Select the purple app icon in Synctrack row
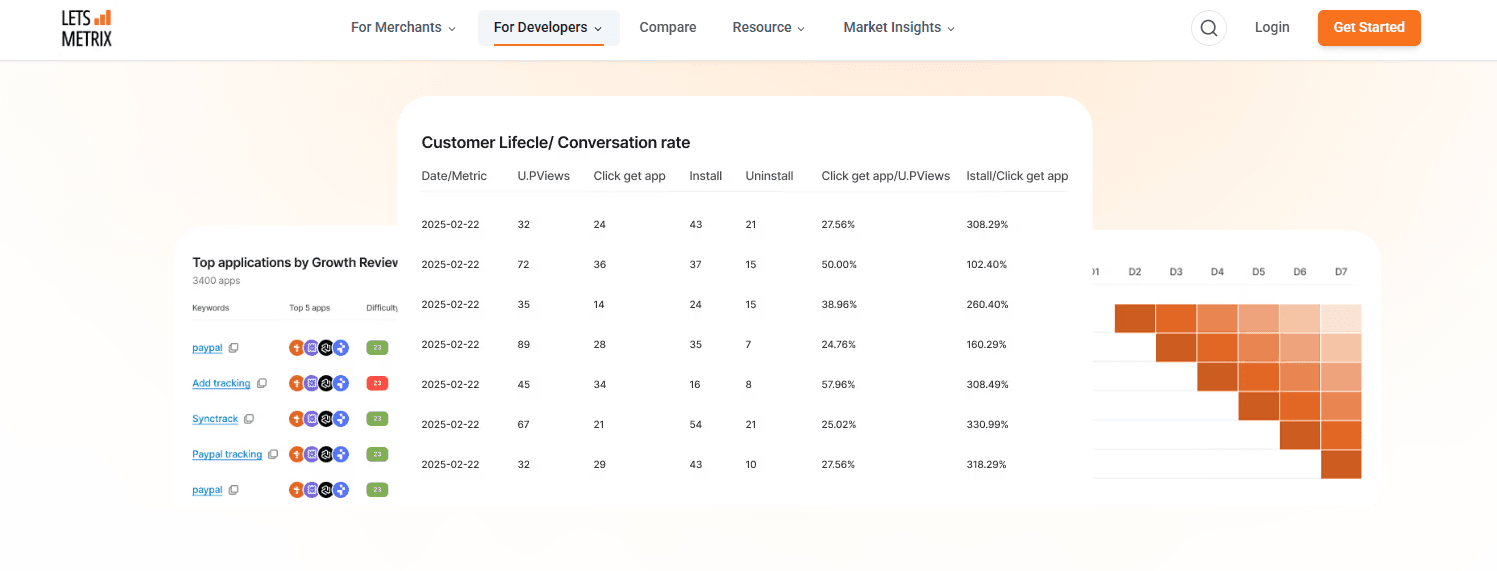 tap(311, 419)
